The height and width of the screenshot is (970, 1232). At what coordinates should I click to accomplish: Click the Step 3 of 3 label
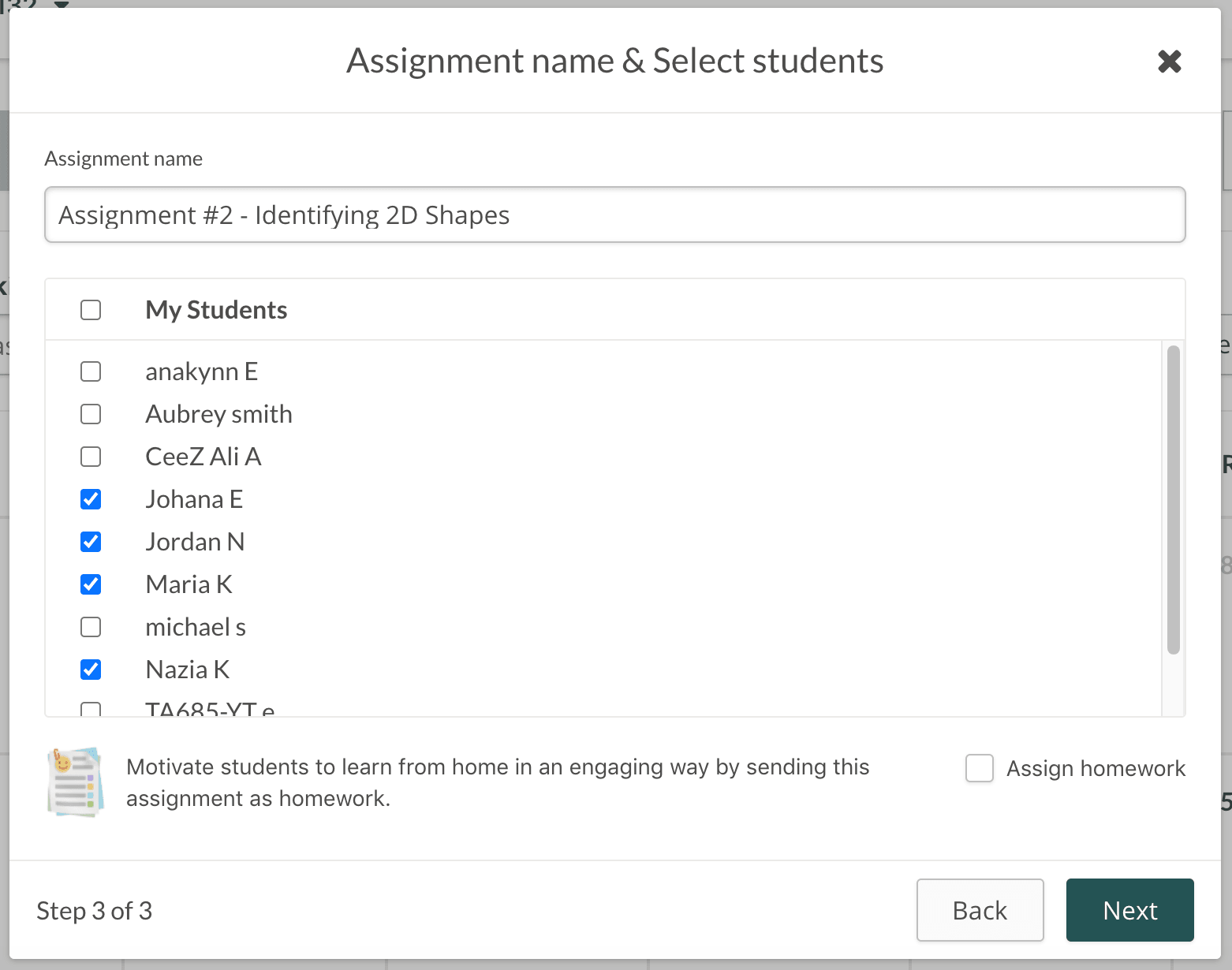(95, 911)
